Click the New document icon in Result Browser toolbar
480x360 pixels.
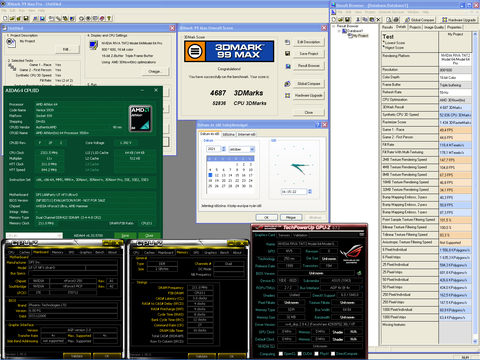334,20
